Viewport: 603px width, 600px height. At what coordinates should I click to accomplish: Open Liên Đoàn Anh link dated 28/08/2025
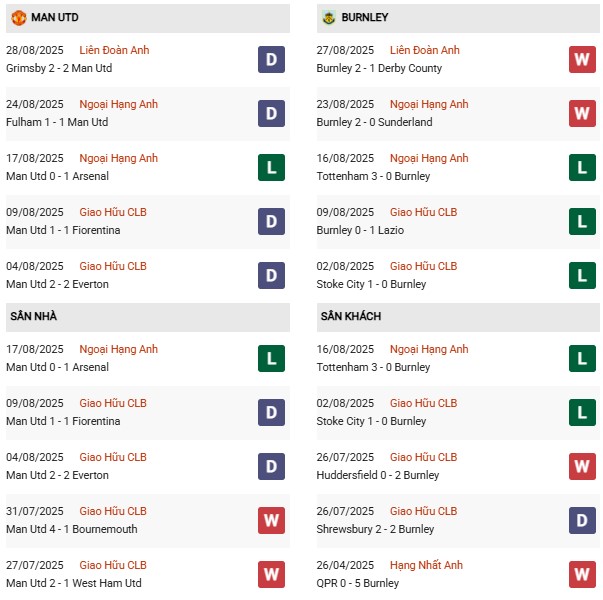[114, 50]
